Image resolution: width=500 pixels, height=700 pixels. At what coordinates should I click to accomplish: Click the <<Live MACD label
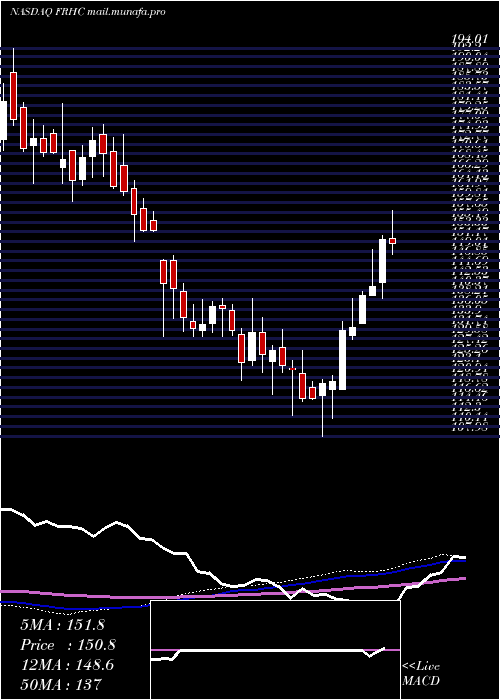(421, 674)
